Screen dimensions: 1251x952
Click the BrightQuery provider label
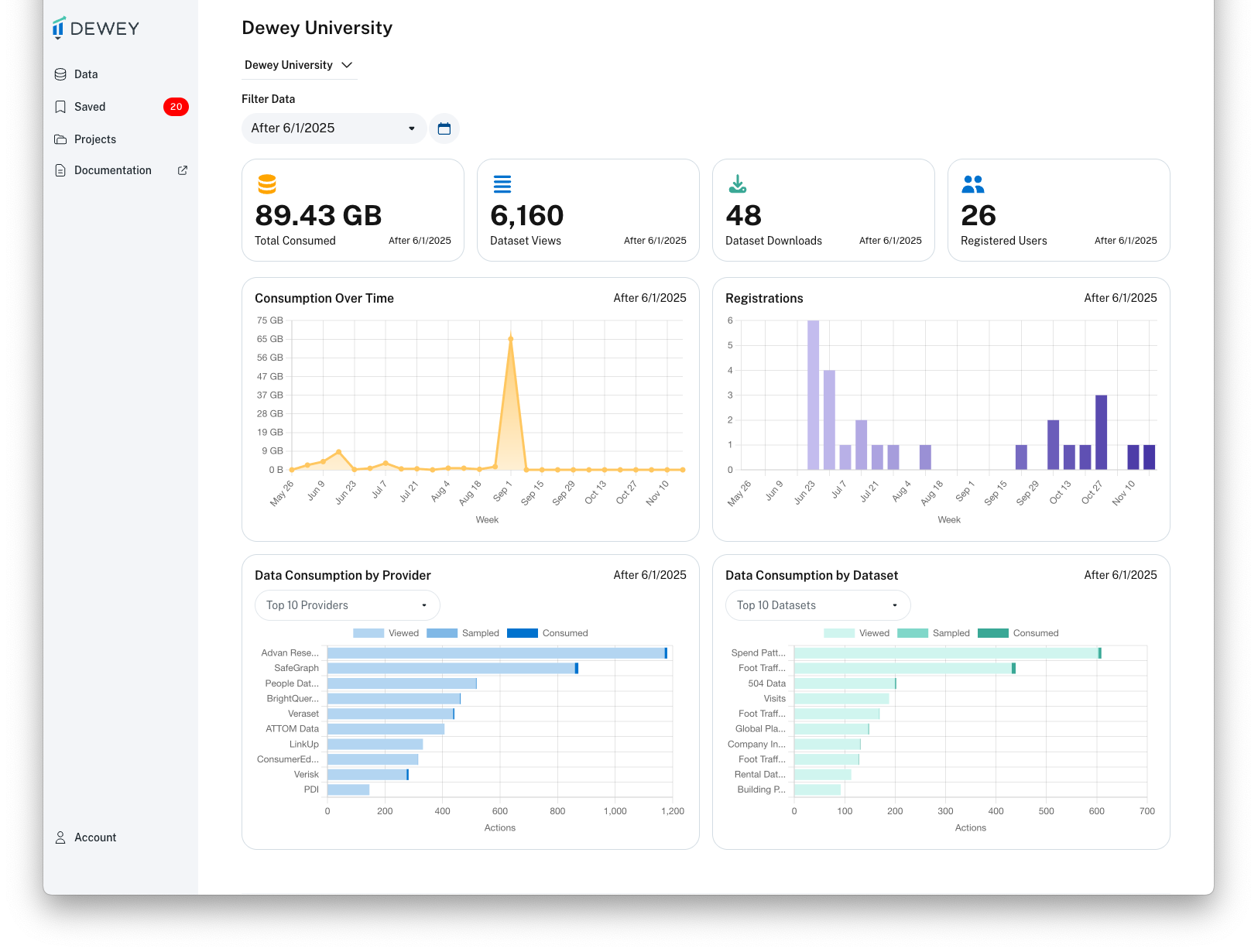293,699
